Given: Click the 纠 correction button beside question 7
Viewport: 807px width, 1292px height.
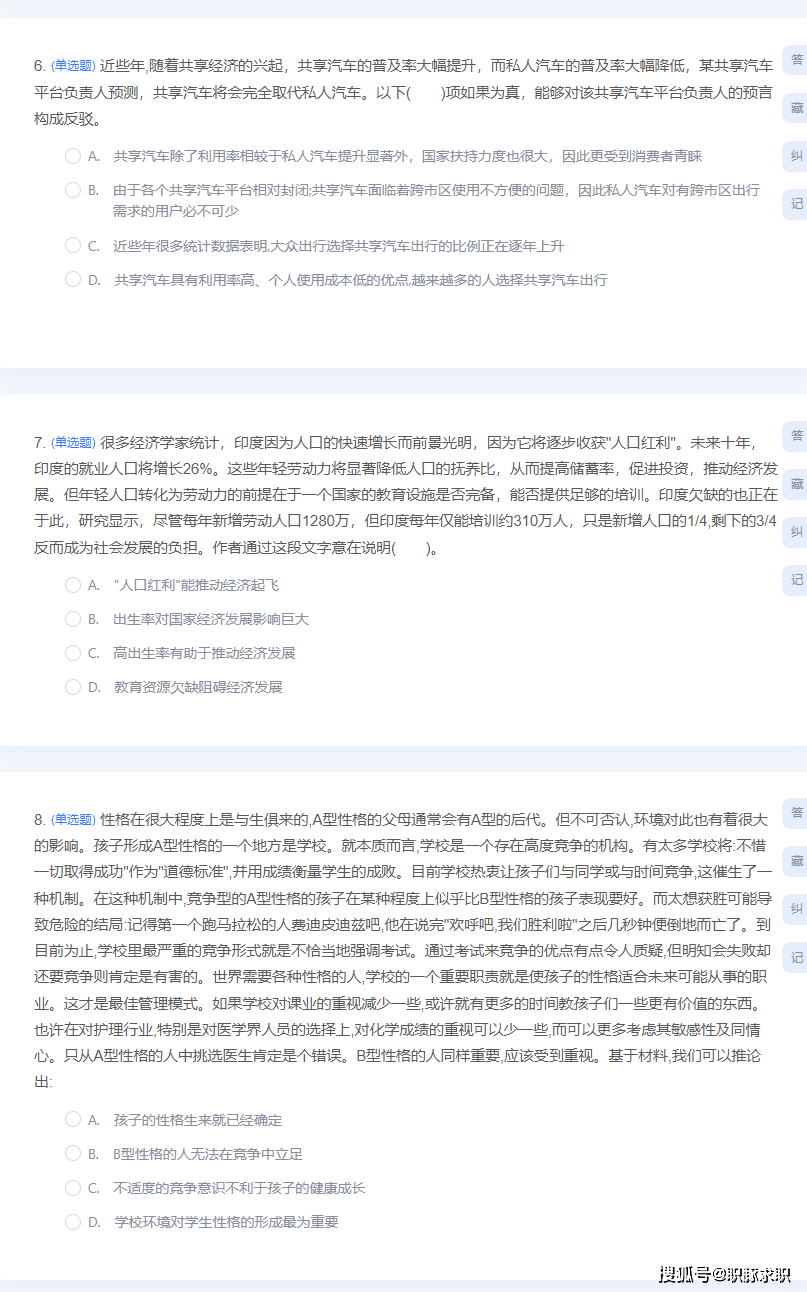Looking at the screenshot, I should 796,531.
